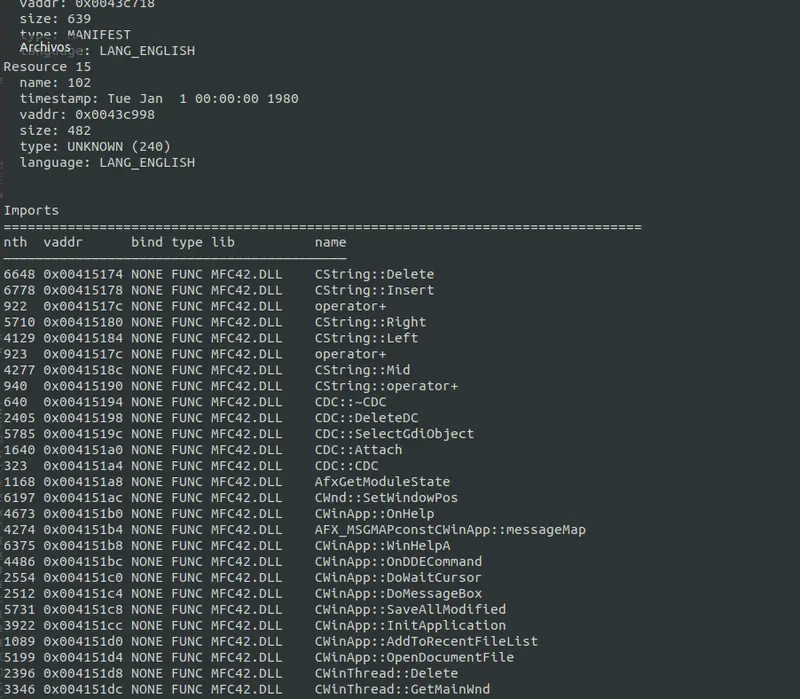Click the address 0x00415180
The height and width of the screenshot is (699, 800).
click(x=83, y=322)
